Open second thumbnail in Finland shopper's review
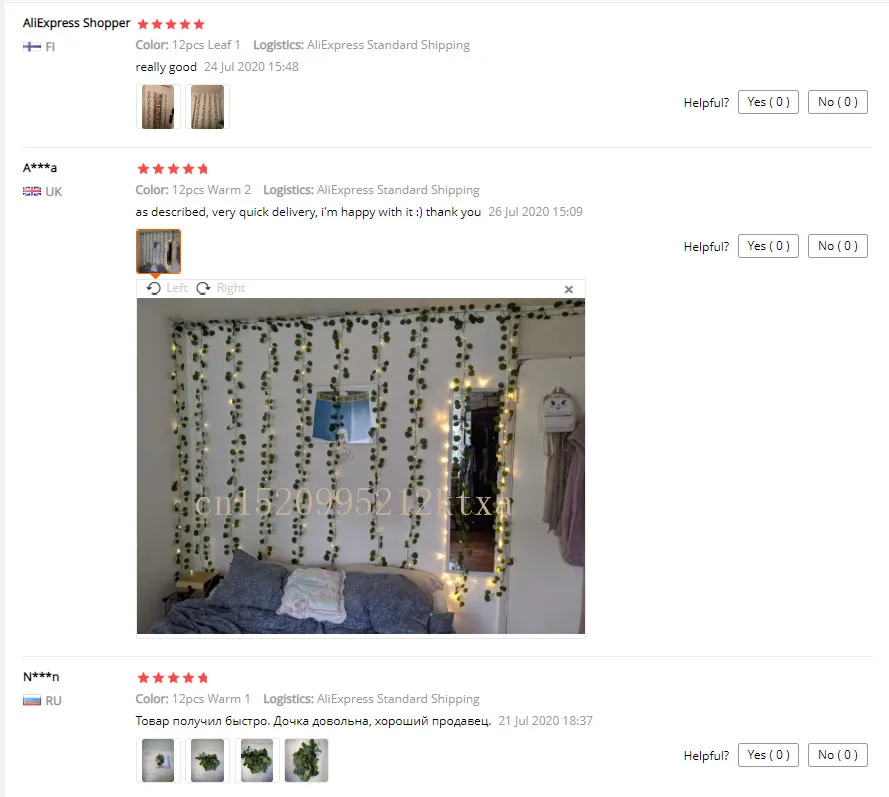889x797 pixels. tap(208, 107)
